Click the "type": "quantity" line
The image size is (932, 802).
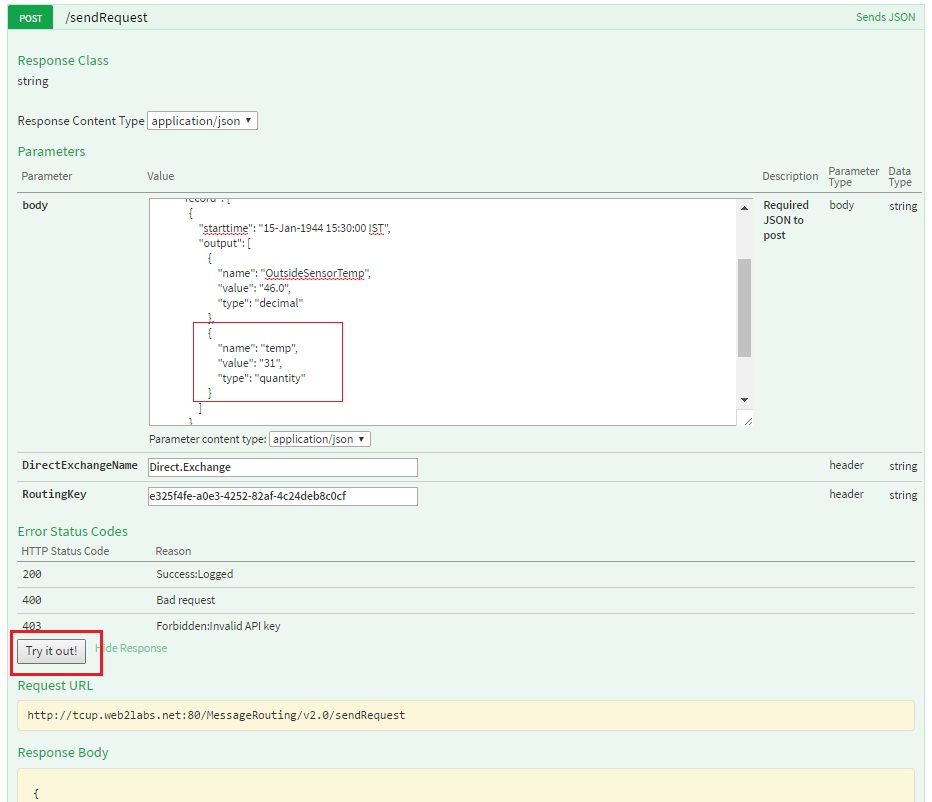click(262, 378)
